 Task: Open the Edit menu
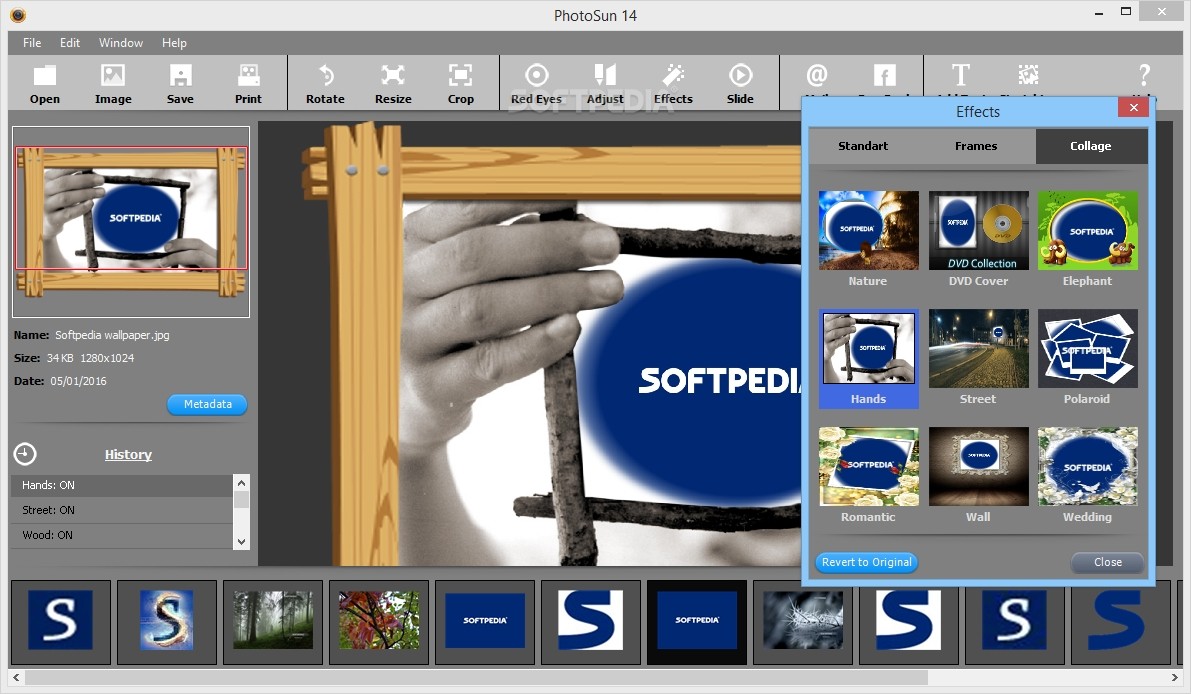pos(70,43)
